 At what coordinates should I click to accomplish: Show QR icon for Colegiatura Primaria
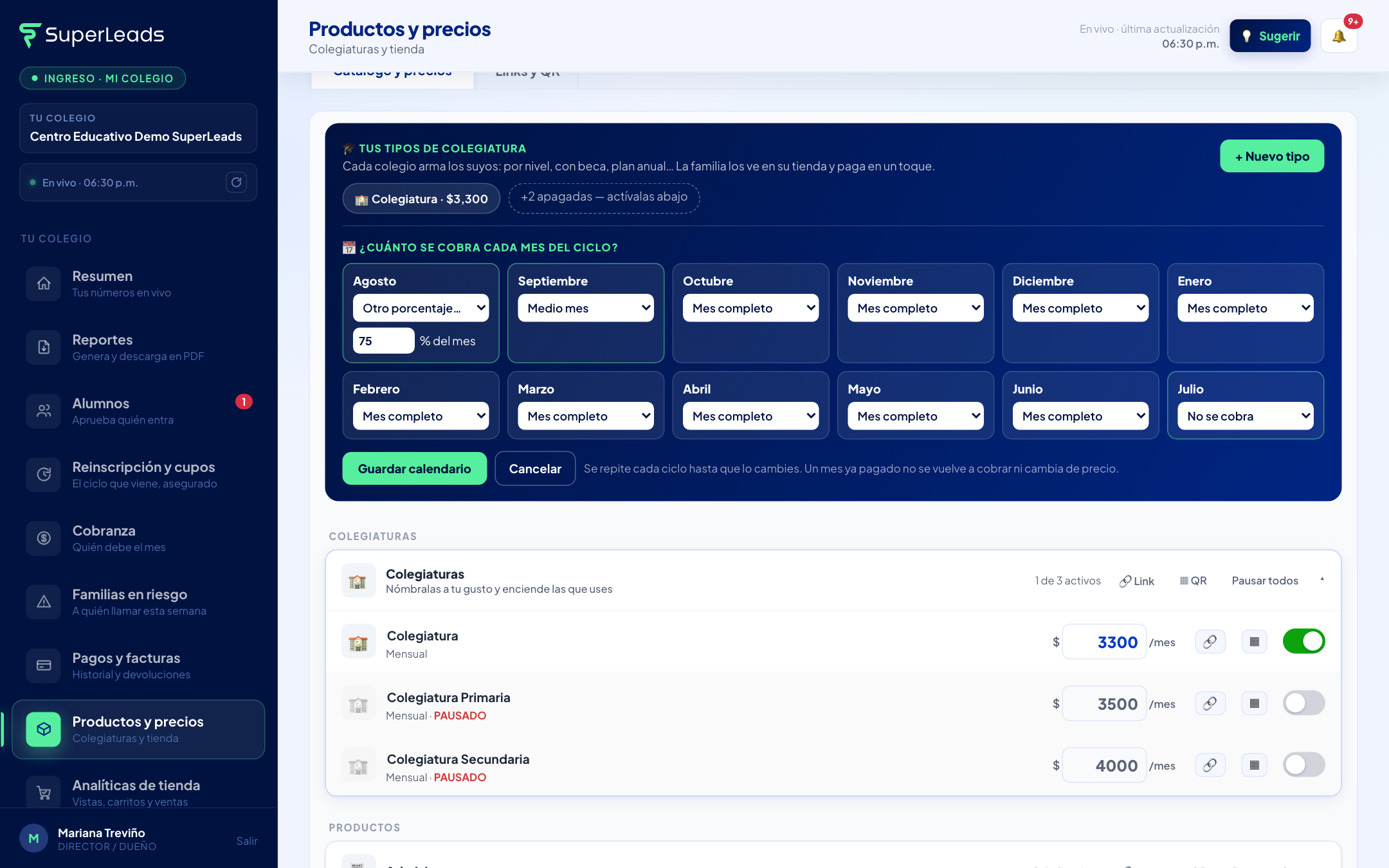click(x=1254, y=703)
